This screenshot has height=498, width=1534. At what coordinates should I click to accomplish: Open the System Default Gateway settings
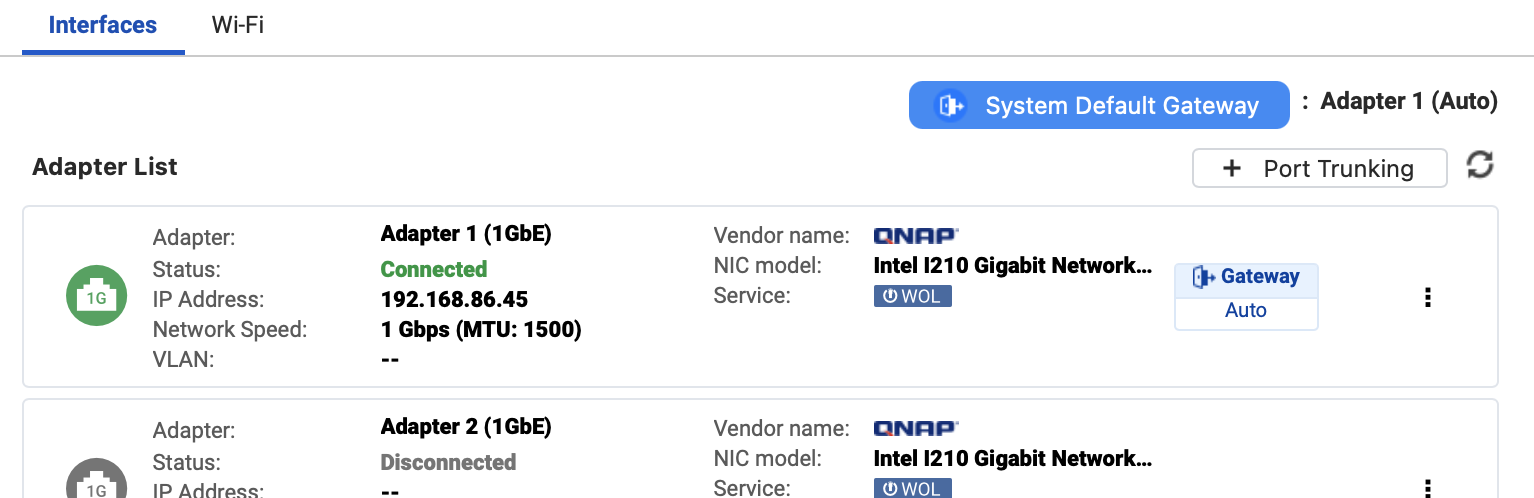1099,105
